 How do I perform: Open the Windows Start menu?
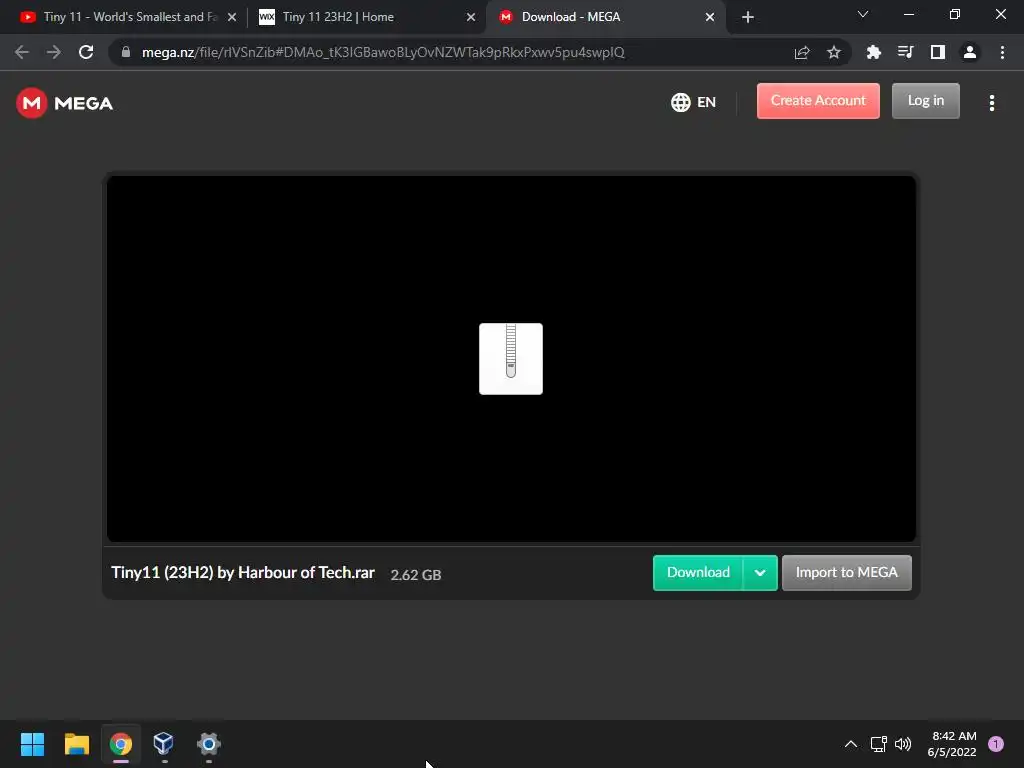point(32,744)
